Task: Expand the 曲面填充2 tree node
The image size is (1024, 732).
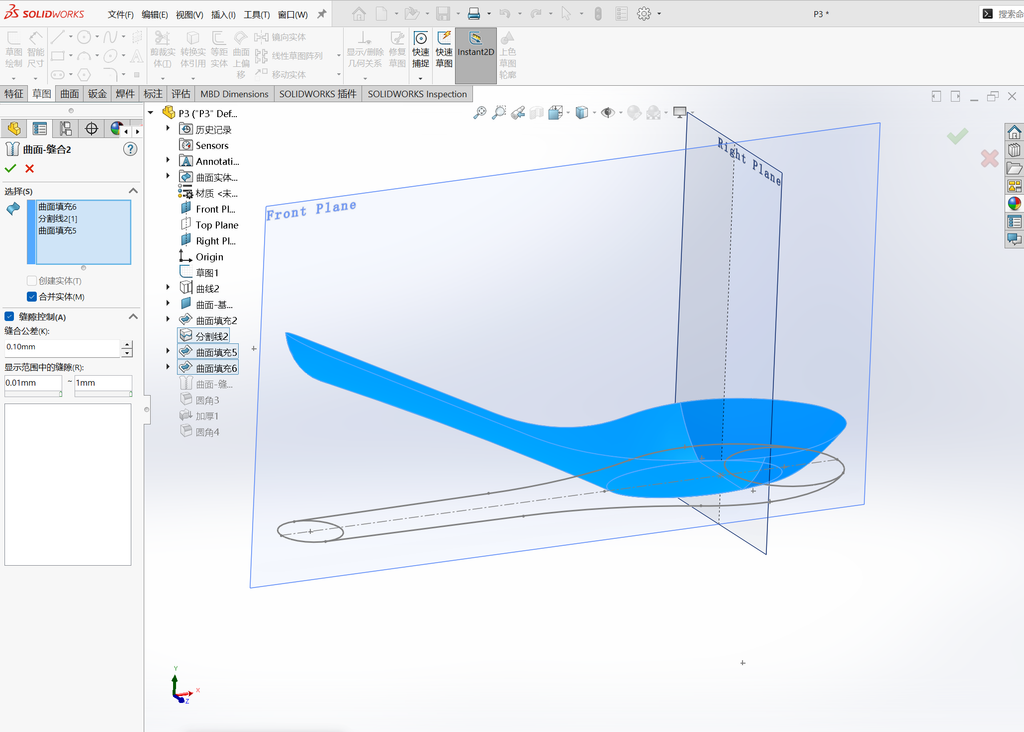Action: pyautogui.click(x=168, y=319)
